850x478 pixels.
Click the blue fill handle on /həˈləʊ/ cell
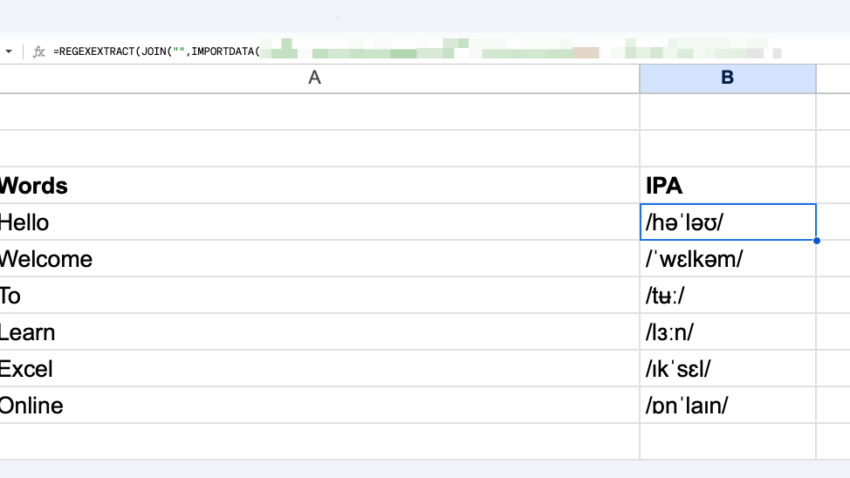coord(816,241)
